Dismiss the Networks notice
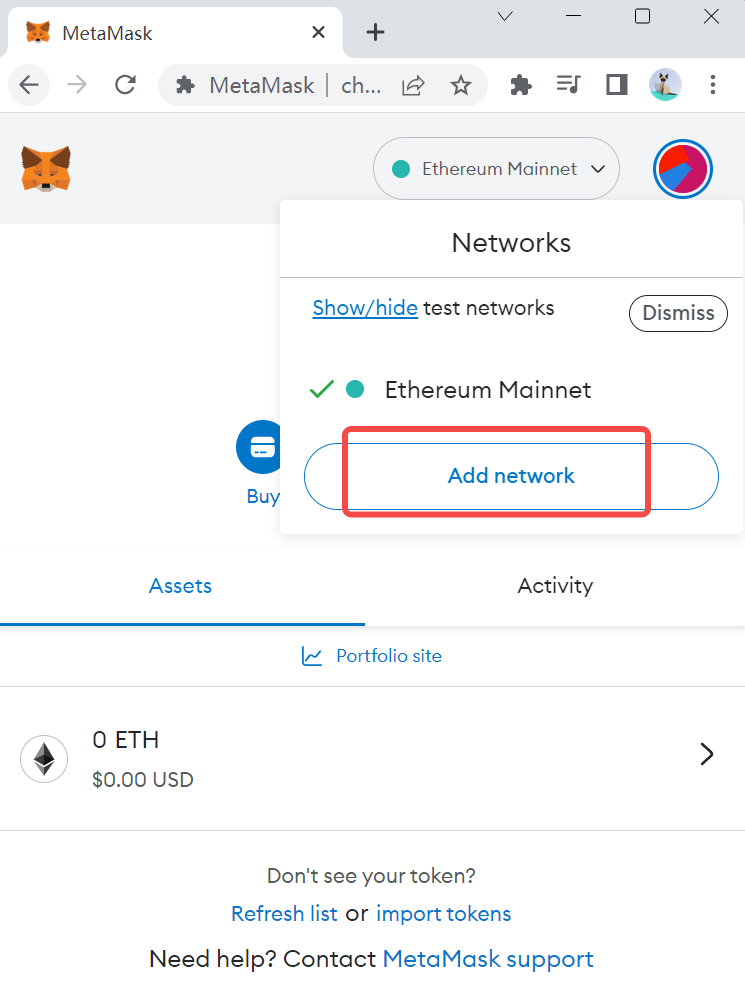Viewport: 745px width, 992px height. click(x=678, y=313)
